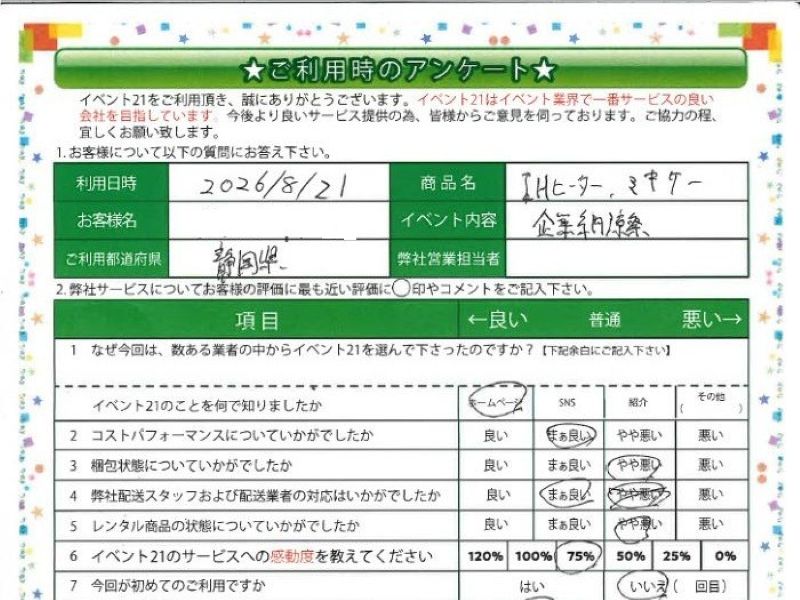Click the blank 弊社営業担当者 entry field

click(627, 259)
